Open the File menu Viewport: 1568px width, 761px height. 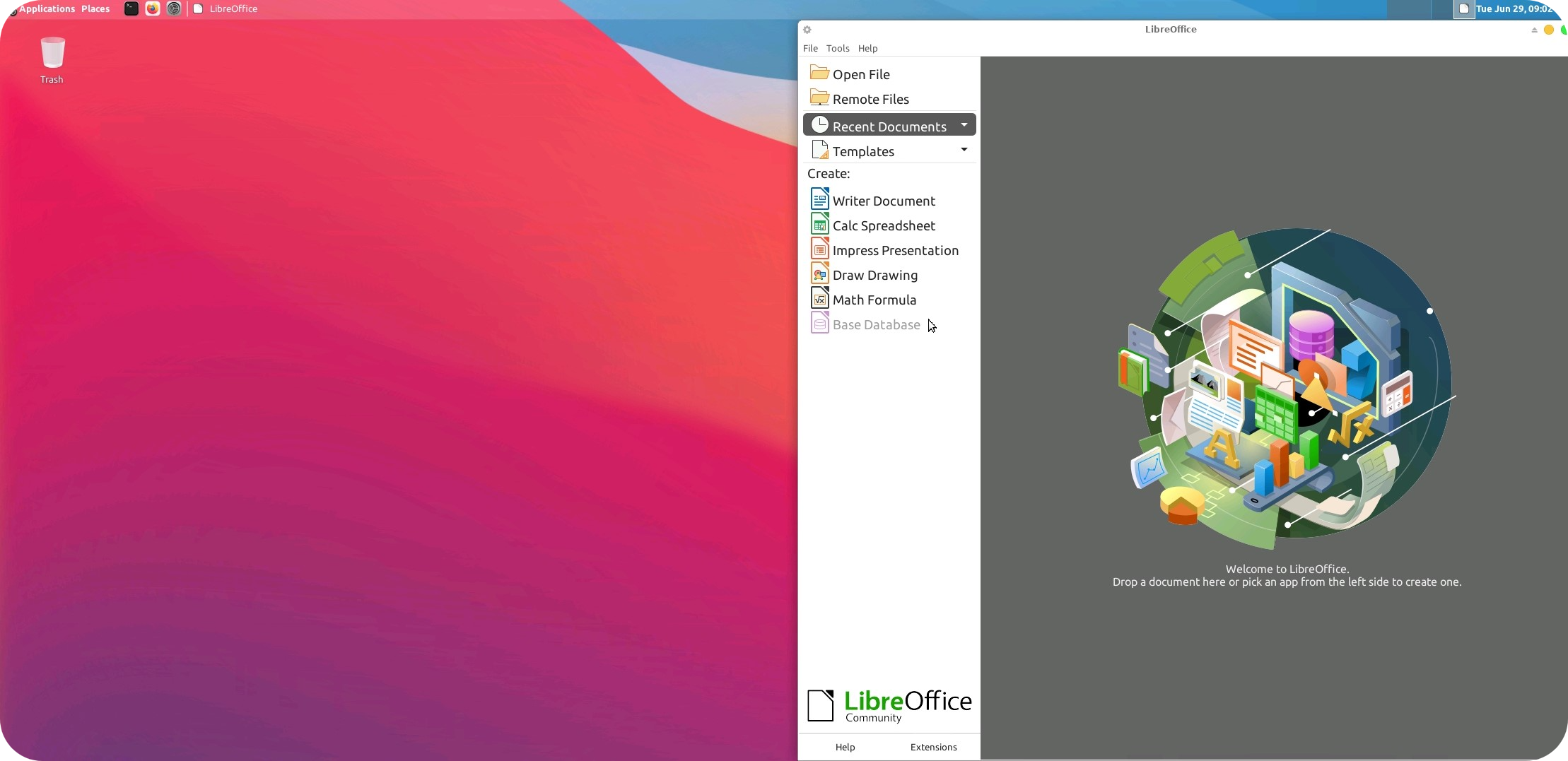(x=810, y=48)
